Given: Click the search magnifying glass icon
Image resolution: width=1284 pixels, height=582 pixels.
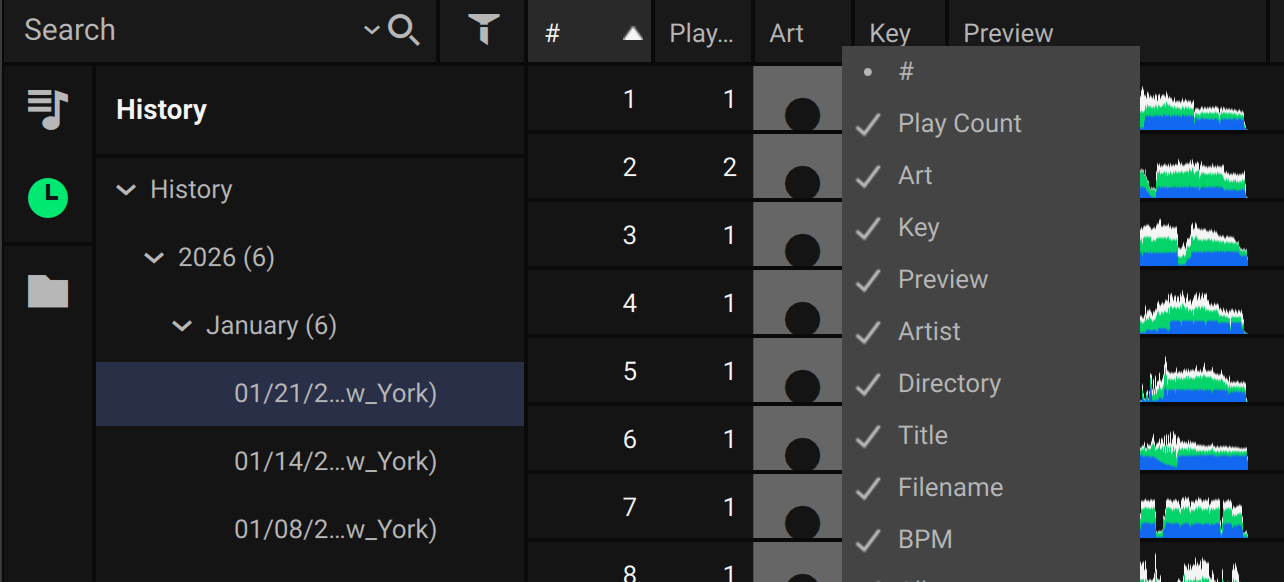Looking at the screenshot, I should [x=404, y=31].
